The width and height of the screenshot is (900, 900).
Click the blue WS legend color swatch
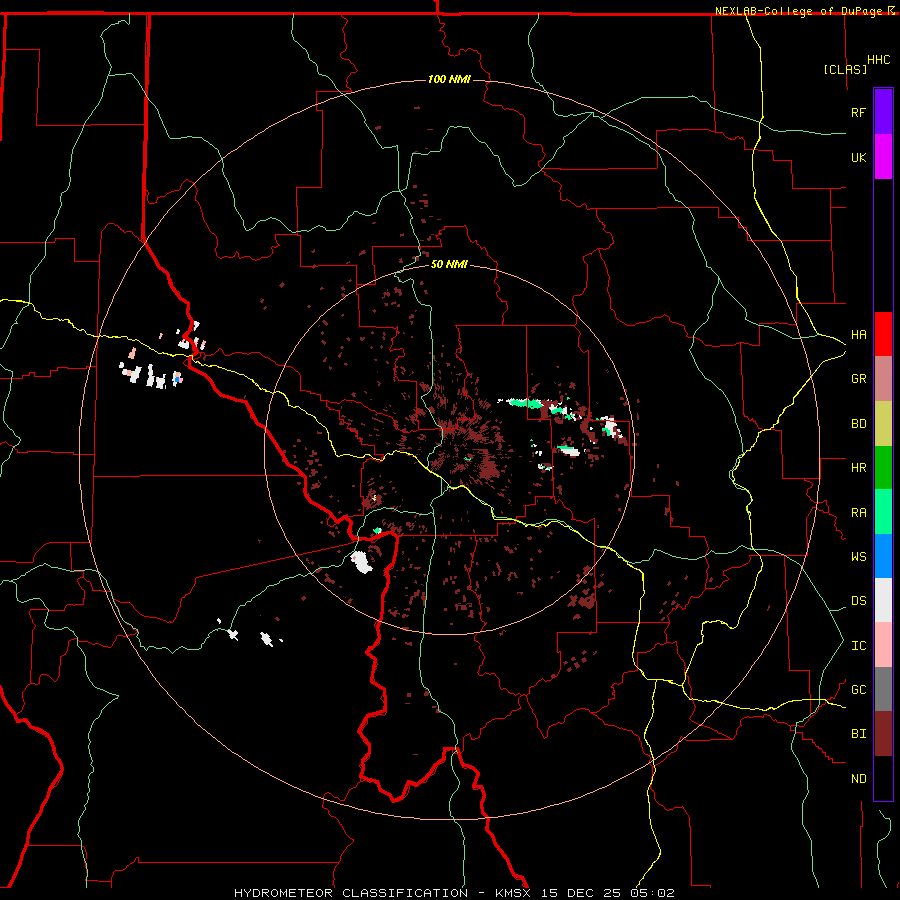tap(883, 556)
